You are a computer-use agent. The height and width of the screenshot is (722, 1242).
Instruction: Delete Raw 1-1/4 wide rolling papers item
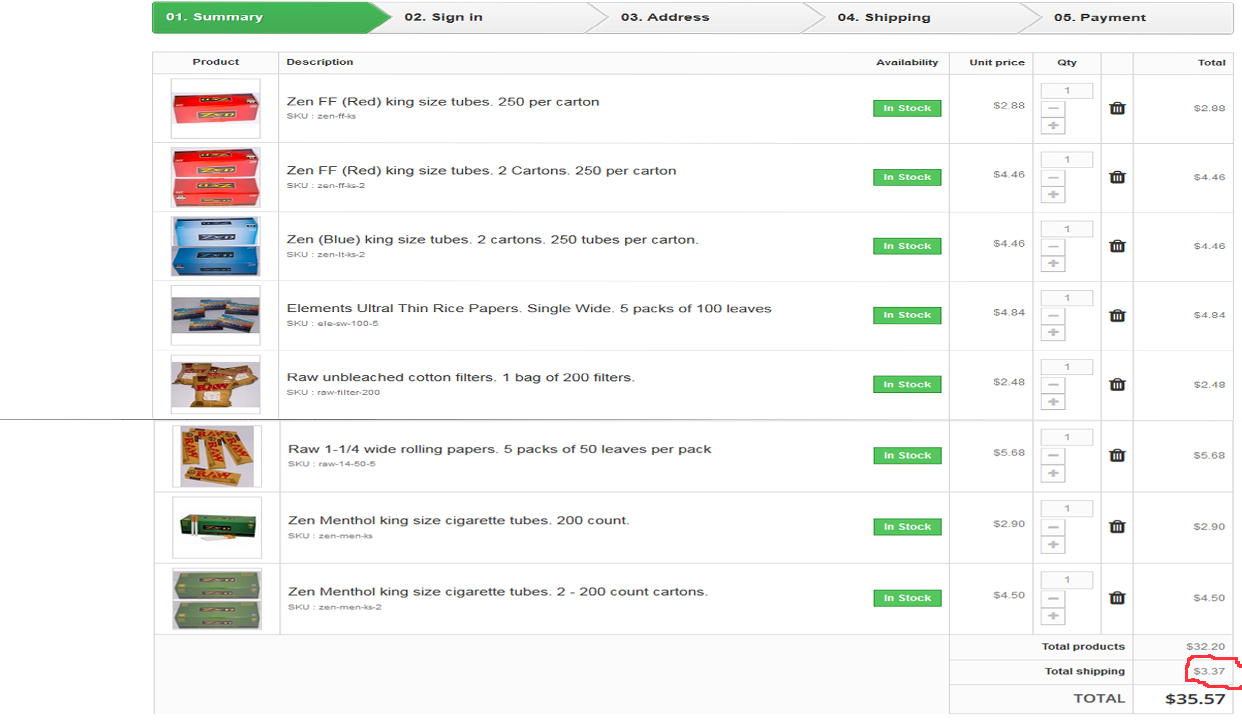[1117, 455]
